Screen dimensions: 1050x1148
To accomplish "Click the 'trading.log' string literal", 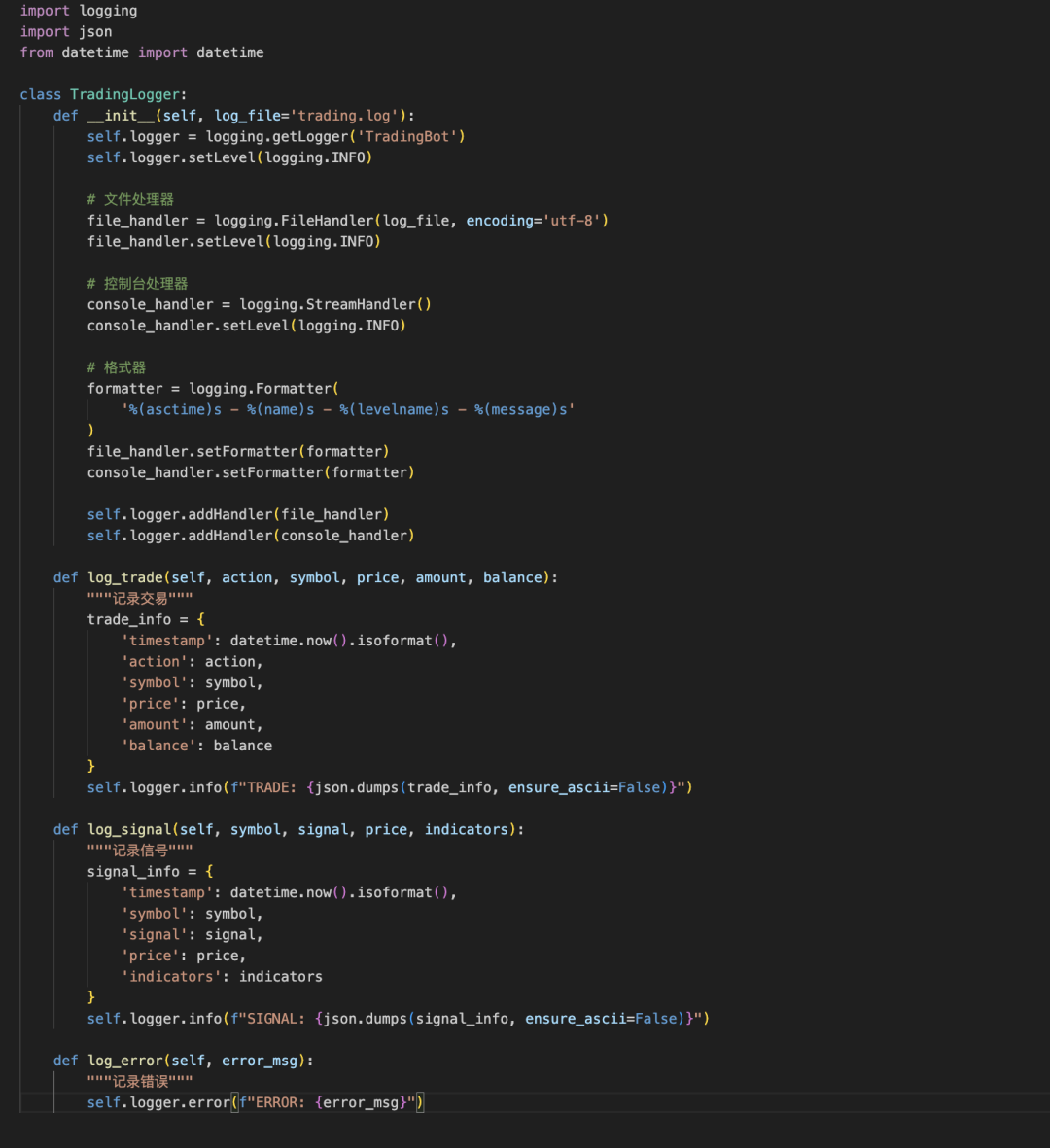I will coord(348,116).
